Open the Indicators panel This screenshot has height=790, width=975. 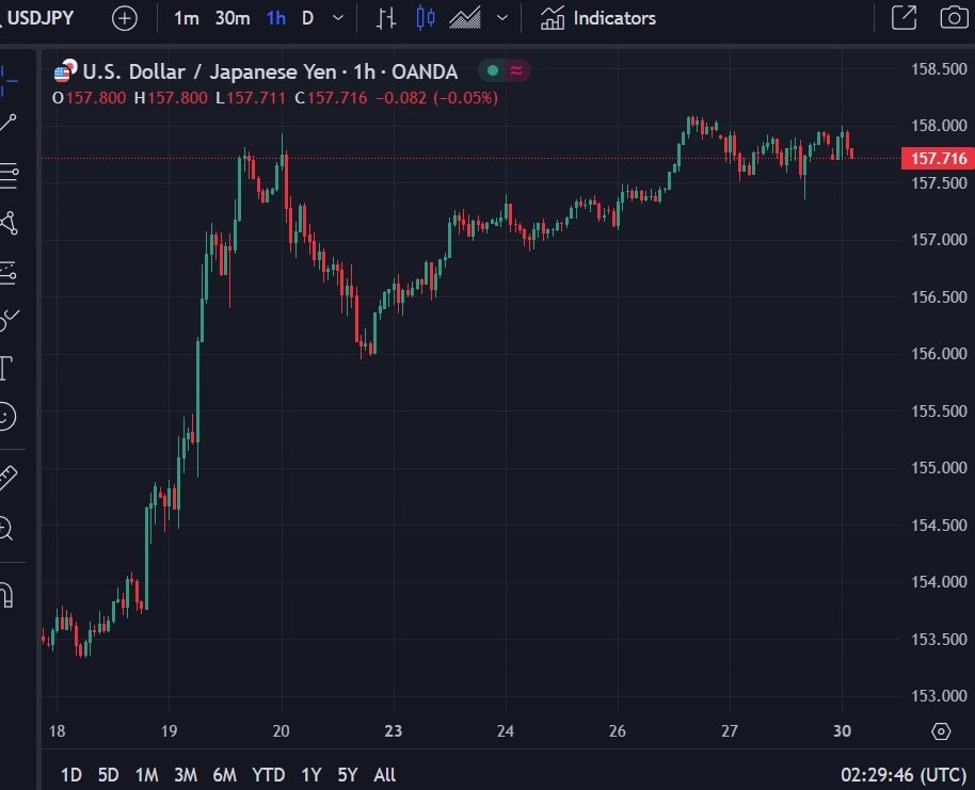point(598,18)
